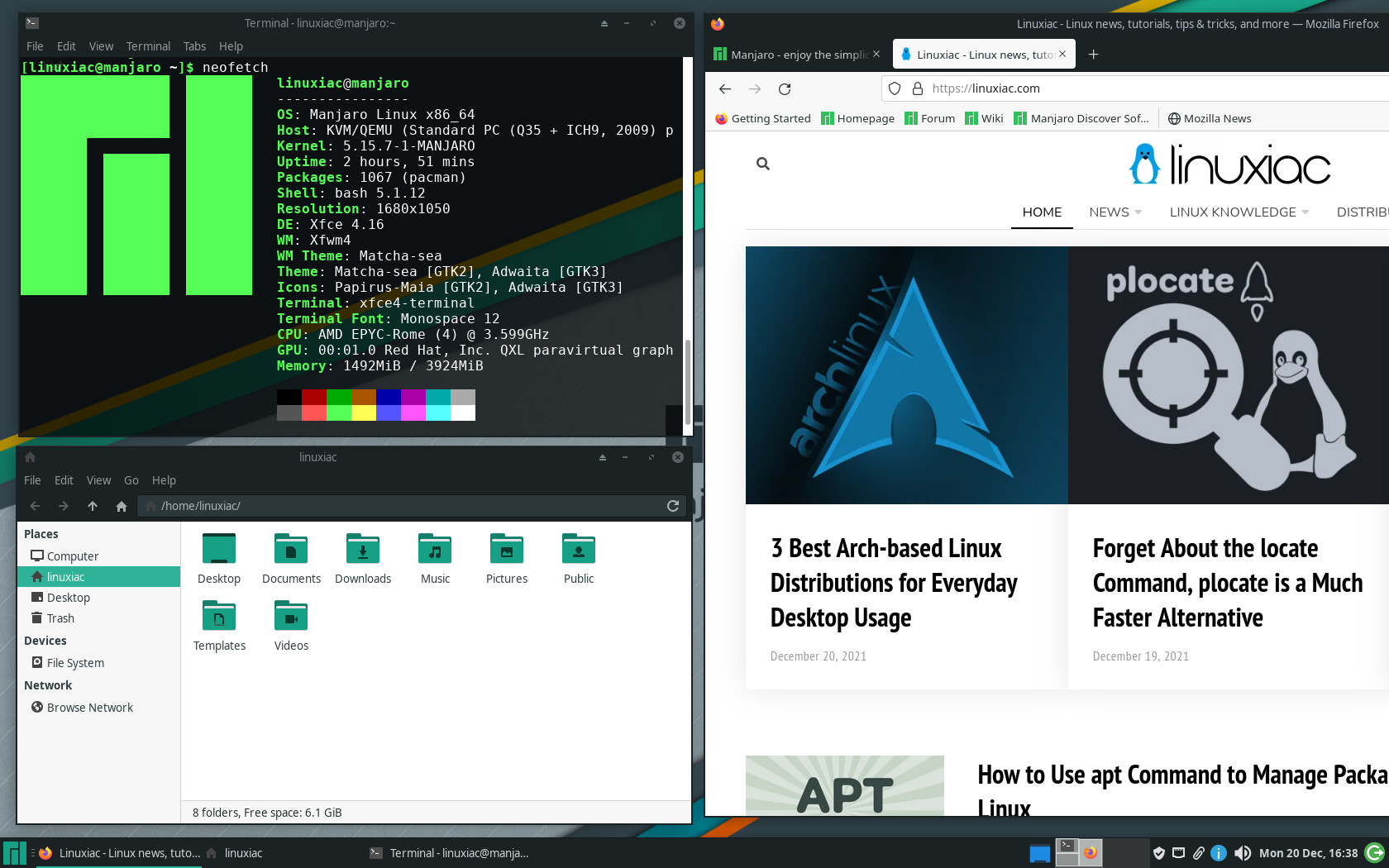Click the volume speaker tray icon
The height and width of the screenshot is (868, 1389).
pyautogui.click(x=1242, y=853)
